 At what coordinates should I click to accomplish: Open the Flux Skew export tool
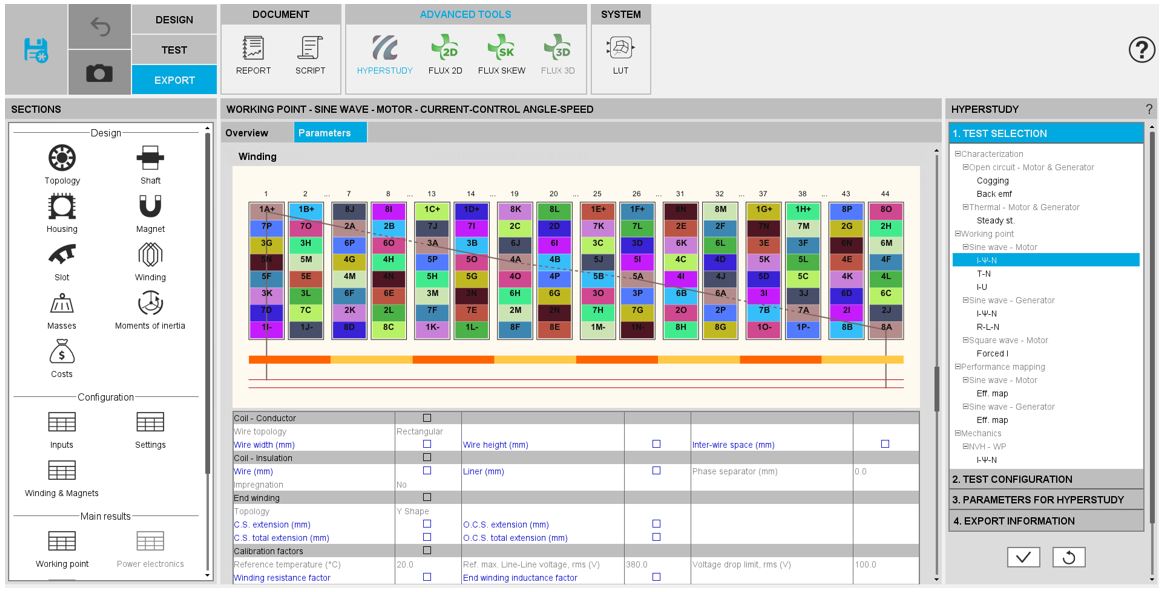point(501,49)
